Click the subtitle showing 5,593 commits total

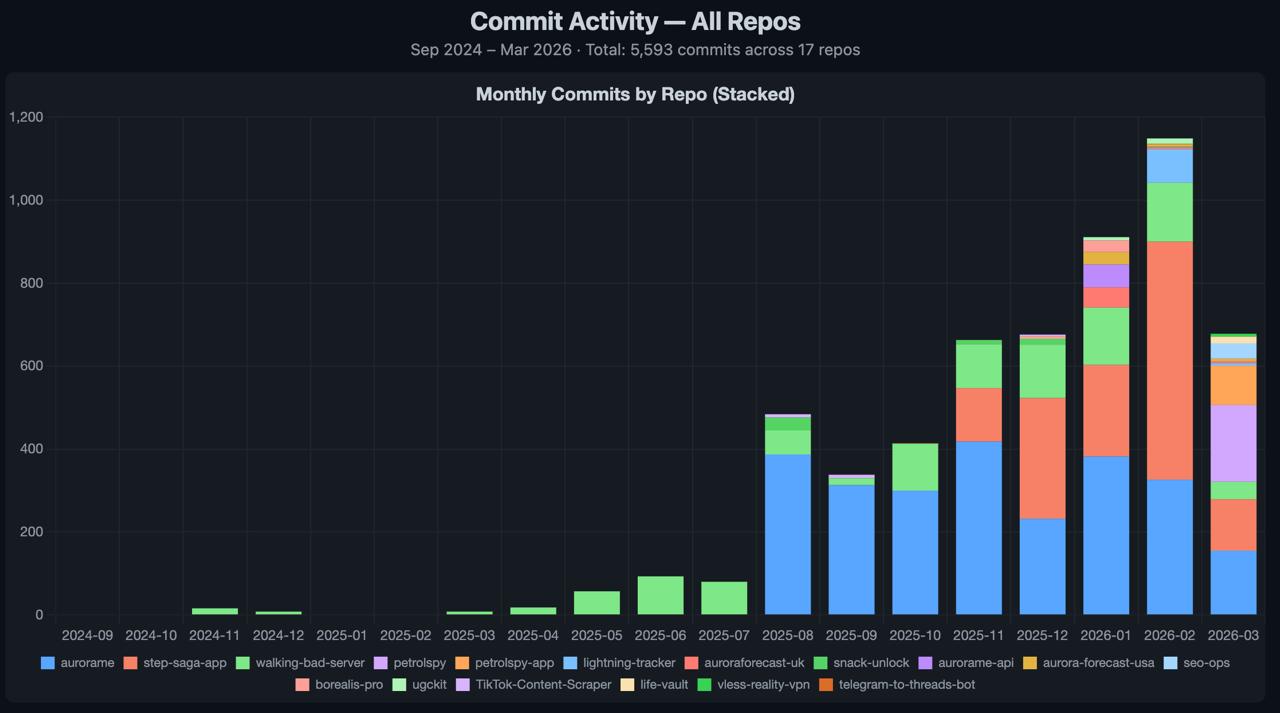[635, 50]
